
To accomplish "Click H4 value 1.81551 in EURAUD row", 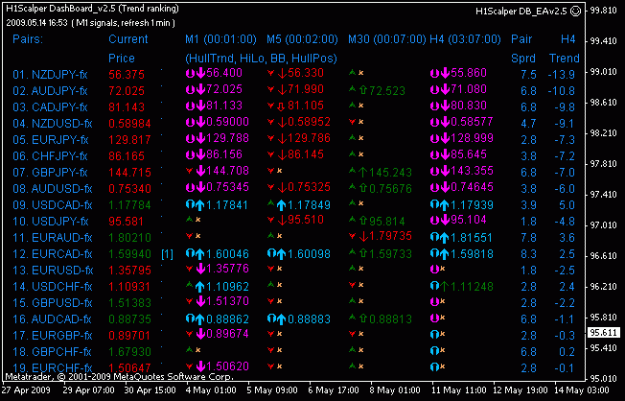I will pyautogui.click(x=472, y=238).
